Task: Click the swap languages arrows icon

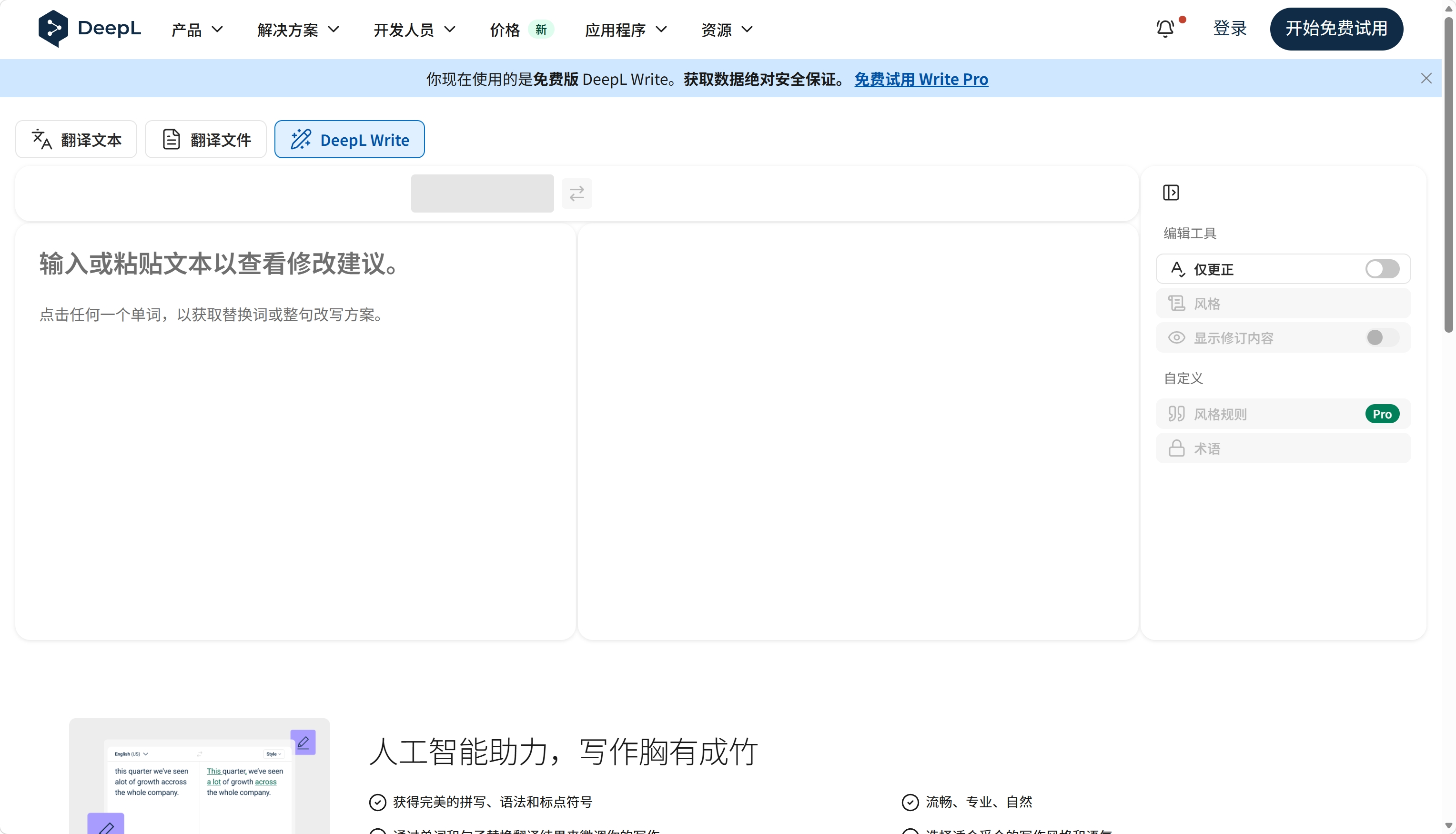Action: (576, 193)
